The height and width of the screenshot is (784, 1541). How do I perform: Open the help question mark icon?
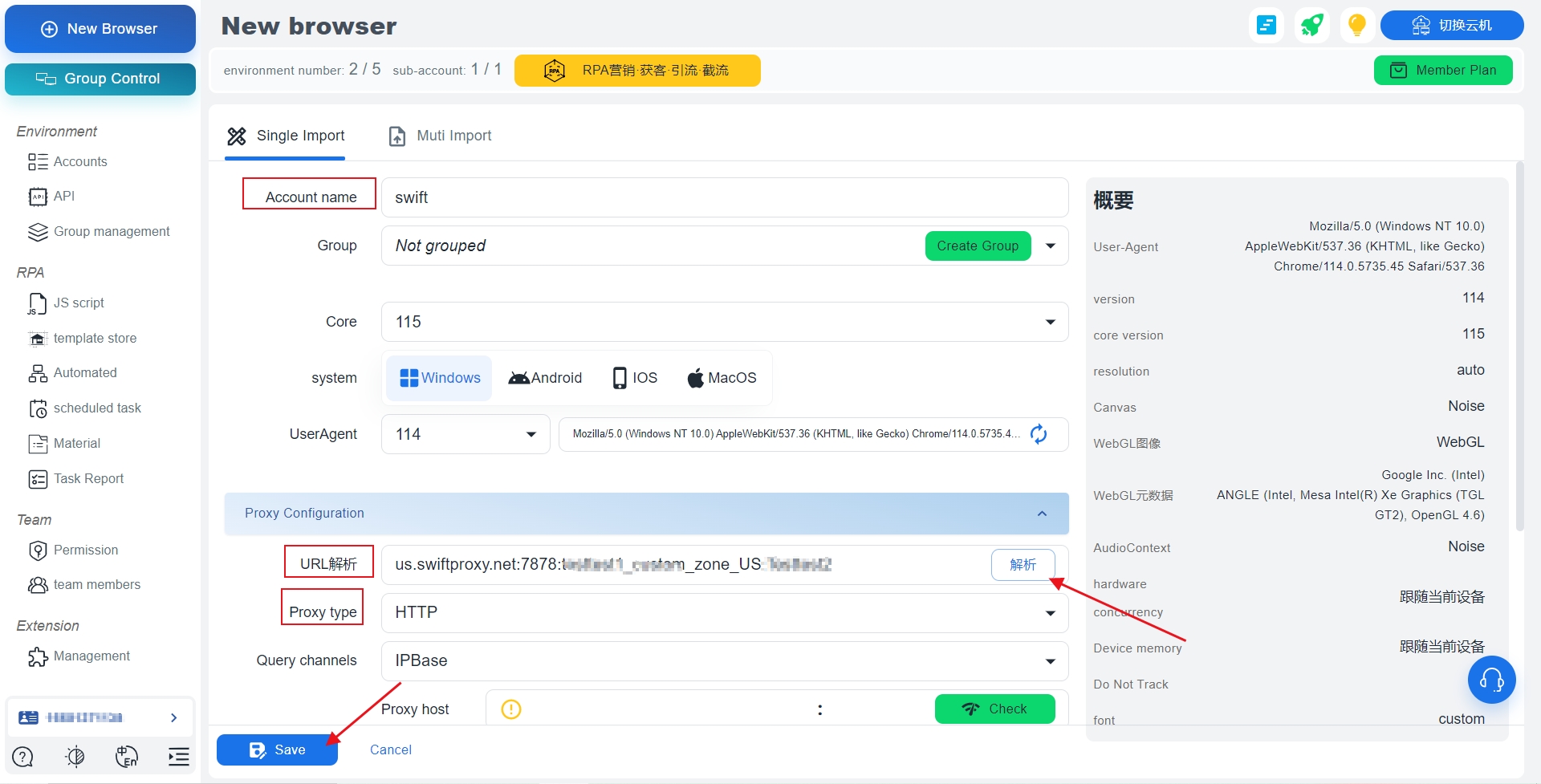23,756
